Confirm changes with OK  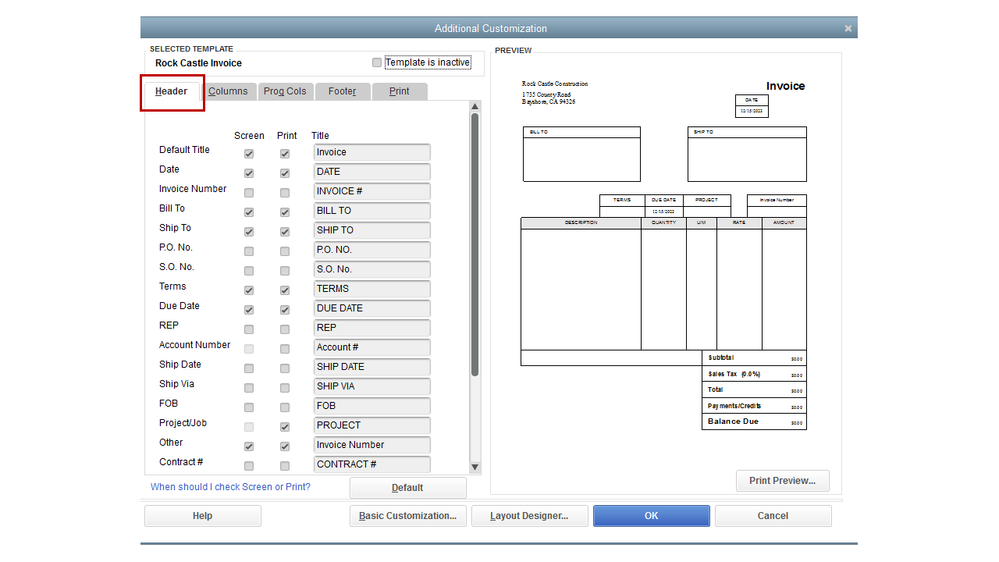pyautogui.click(x=651, y=516)
